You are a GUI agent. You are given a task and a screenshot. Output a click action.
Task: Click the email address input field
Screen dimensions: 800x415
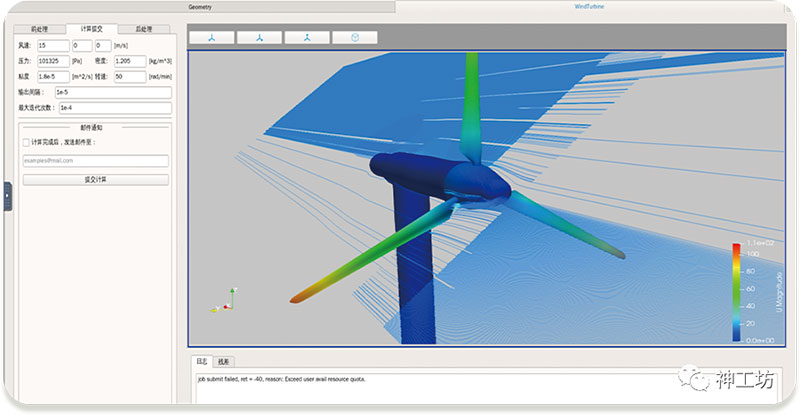[x=96, y=161]
